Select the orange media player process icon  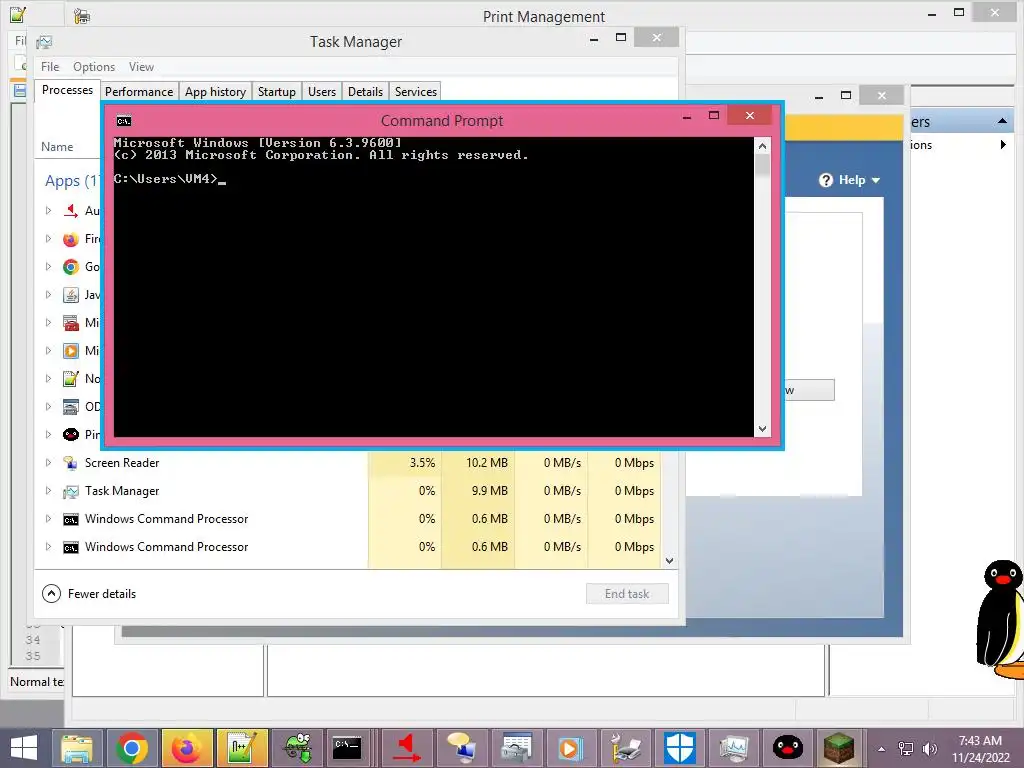pyautogui.click(x=71, y=351)
